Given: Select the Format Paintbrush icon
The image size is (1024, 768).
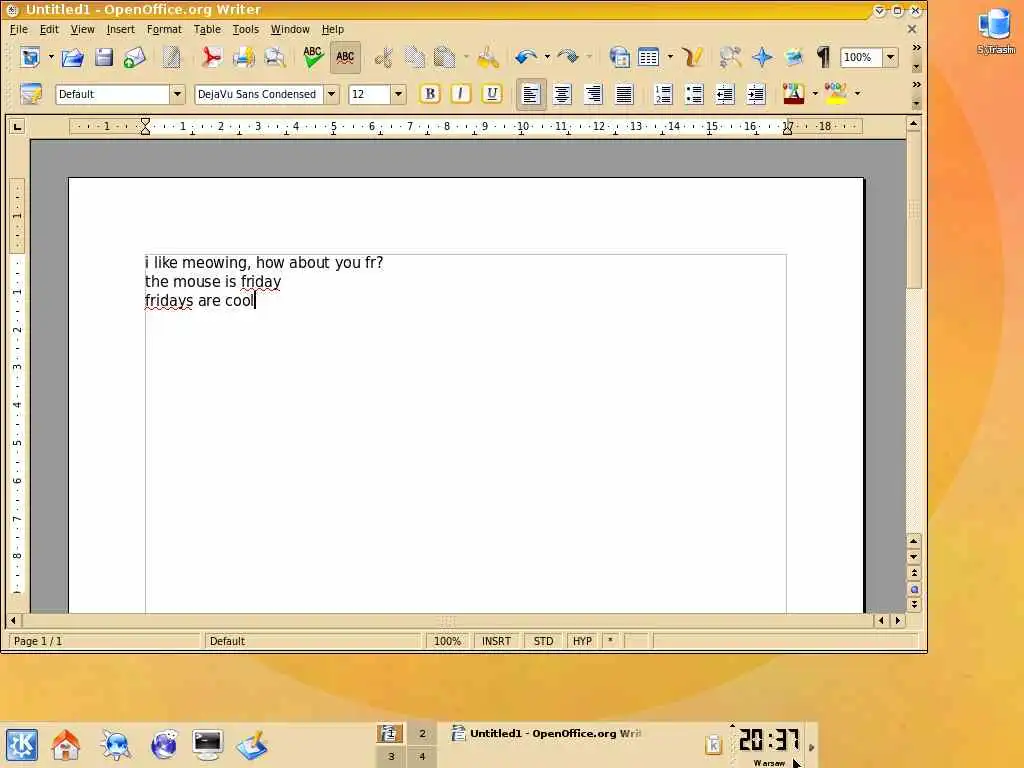Looking at the screenshot, I should point(487,57).
